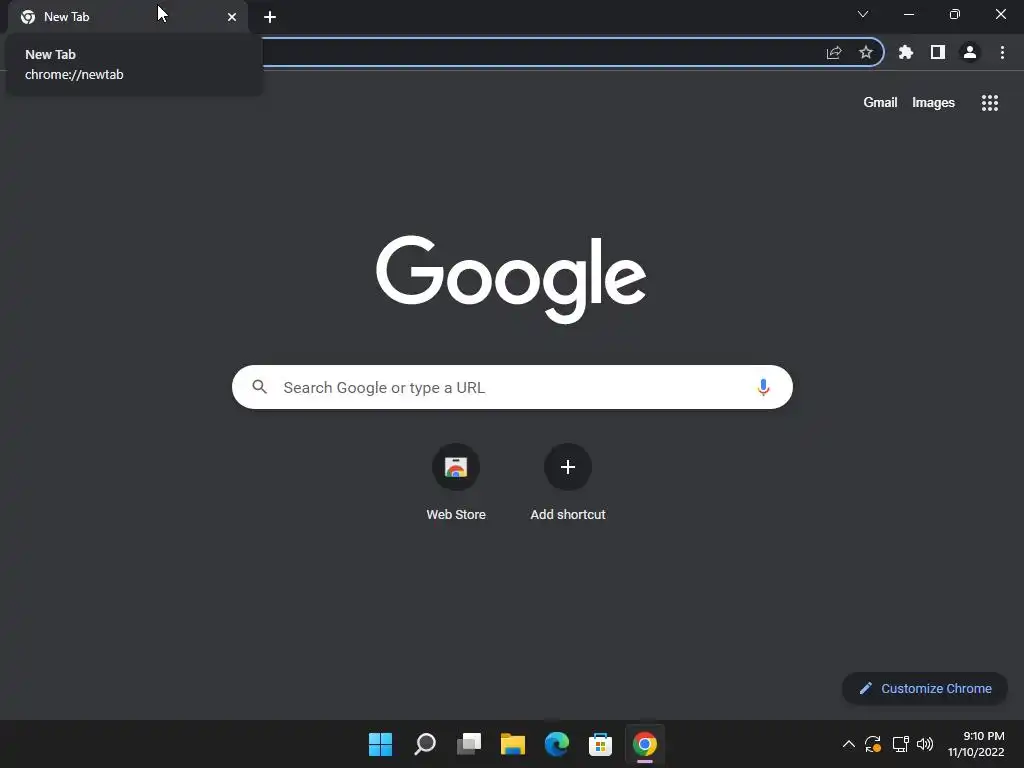Minimize the Chrome window
The height and width of the screenshot is (768, 1024).
pyautogui.click(x=908, y=14)
